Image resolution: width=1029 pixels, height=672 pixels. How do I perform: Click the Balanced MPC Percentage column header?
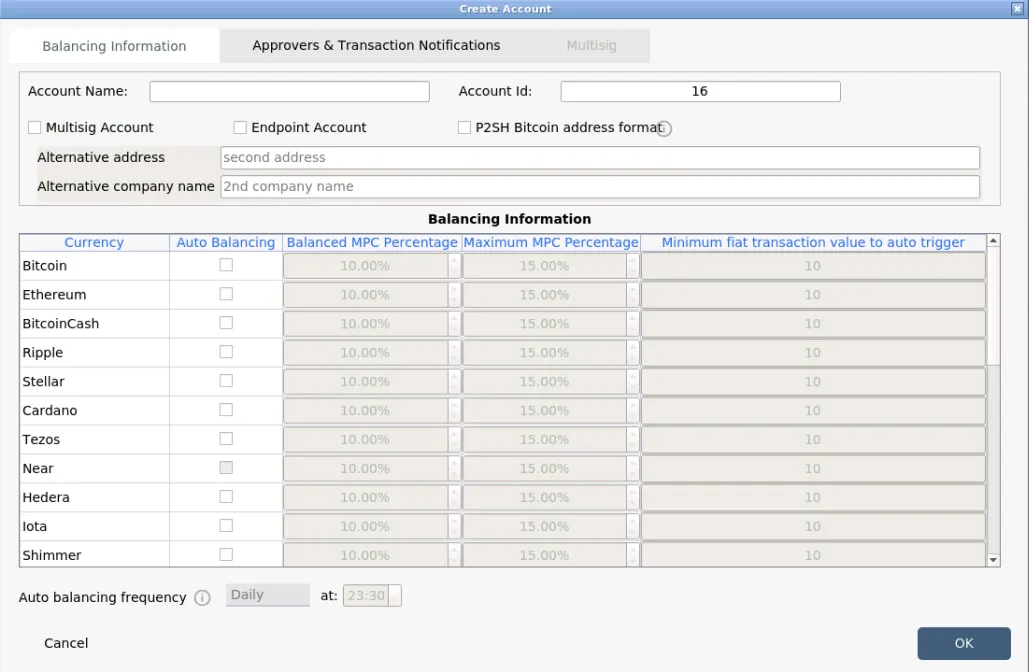pyautogui.click(x=372, y=242)
